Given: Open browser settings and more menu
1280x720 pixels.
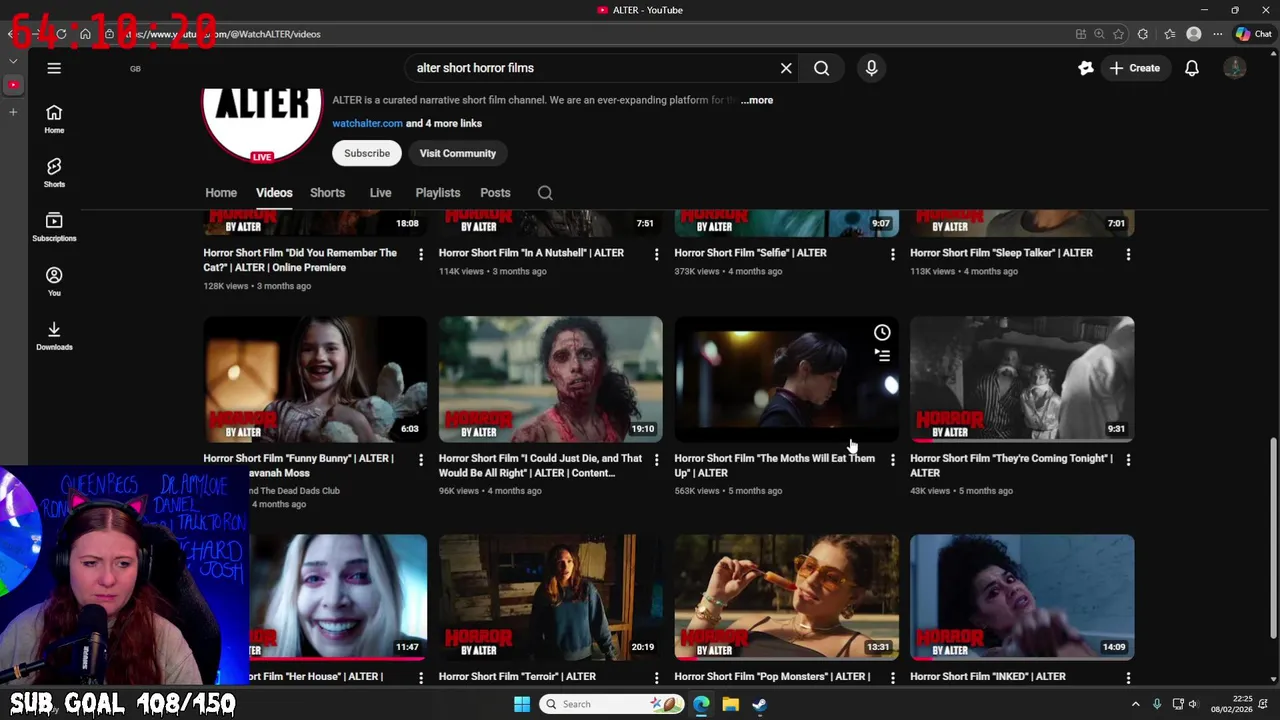Looking at the screenshot, I should (1217, 34).
